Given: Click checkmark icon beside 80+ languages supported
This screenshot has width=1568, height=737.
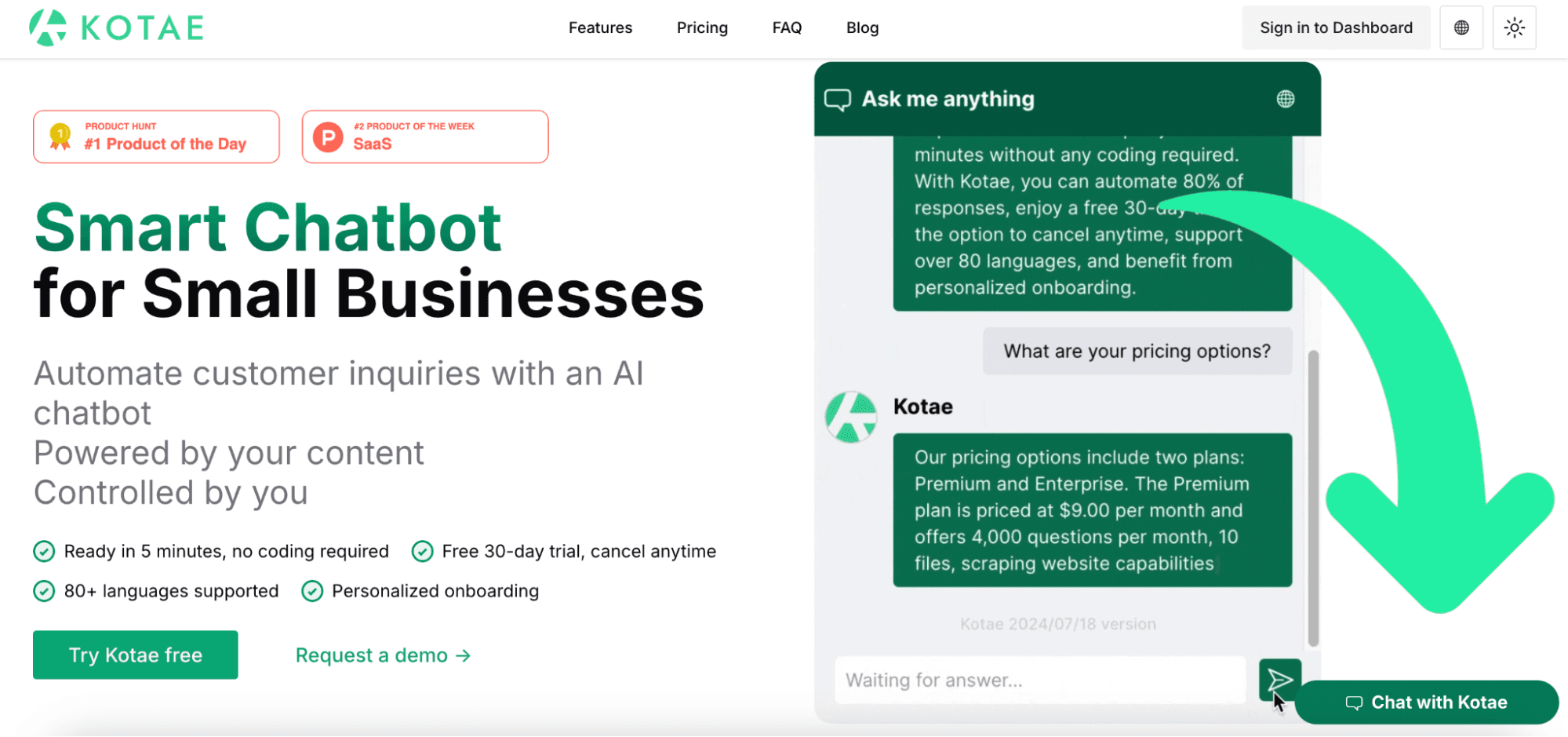Looking at the screenshot, I should (44, 591).
